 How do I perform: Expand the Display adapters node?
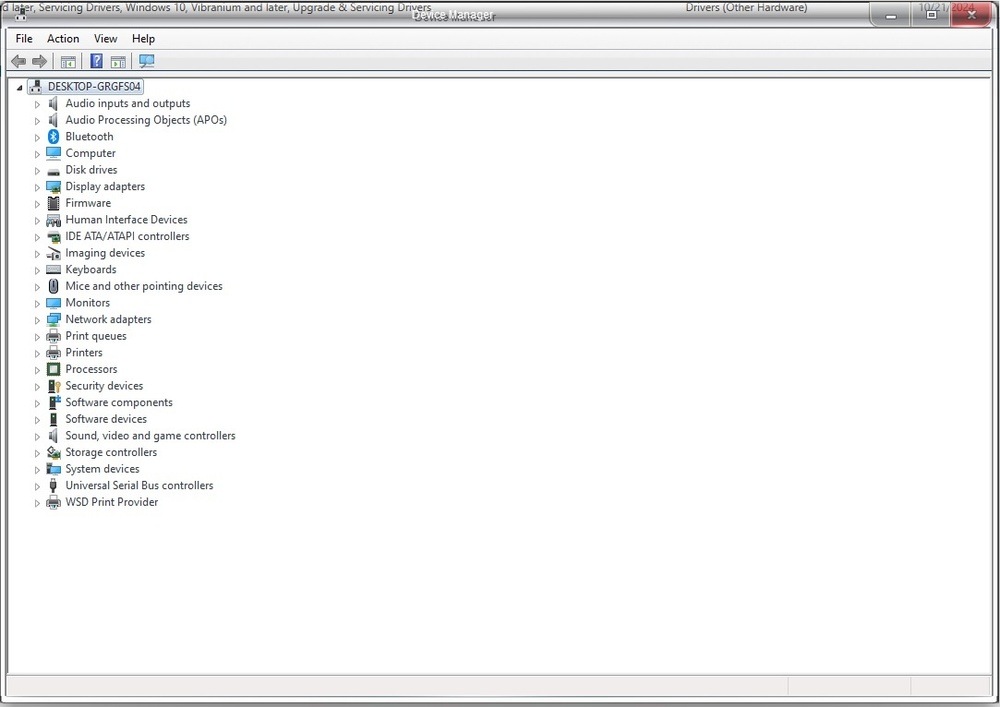(38, 187)
